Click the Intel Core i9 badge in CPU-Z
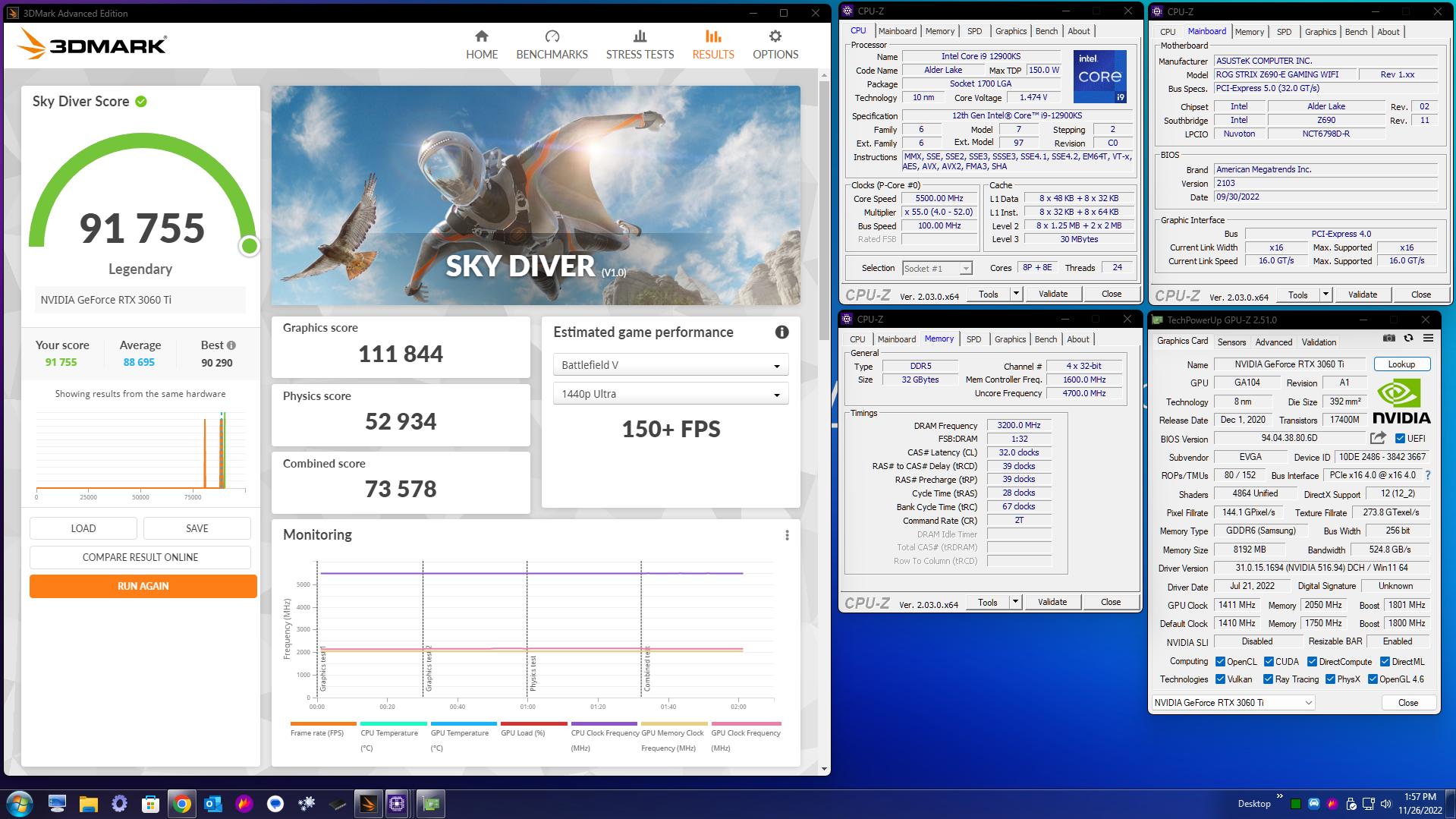The image size is (1456, 819). point(1099,77)
